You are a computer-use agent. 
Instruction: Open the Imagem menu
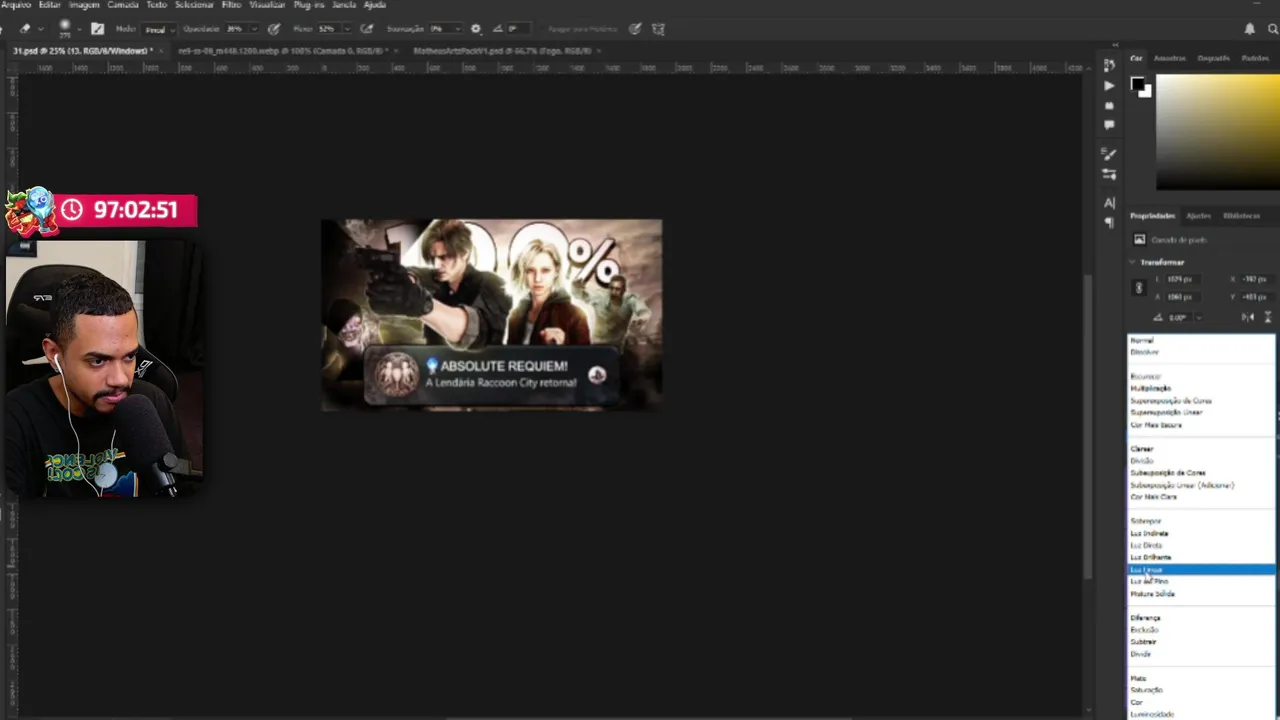(85, 5)
